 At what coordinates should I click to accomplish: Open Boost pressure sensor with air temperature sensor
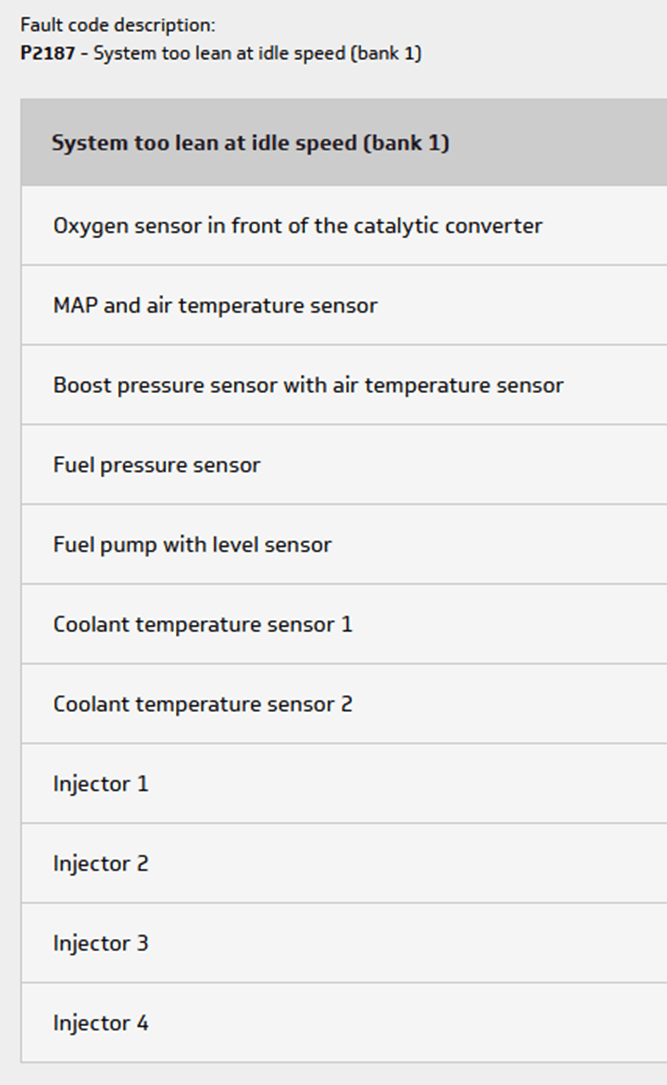coord(344,385)
